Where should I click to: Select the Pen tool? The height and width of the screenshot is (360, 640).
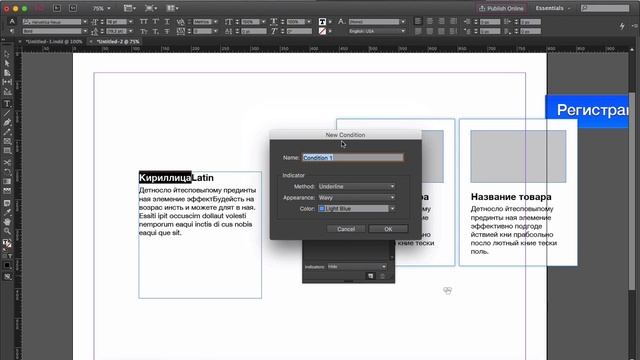click(x=7, y=122)
